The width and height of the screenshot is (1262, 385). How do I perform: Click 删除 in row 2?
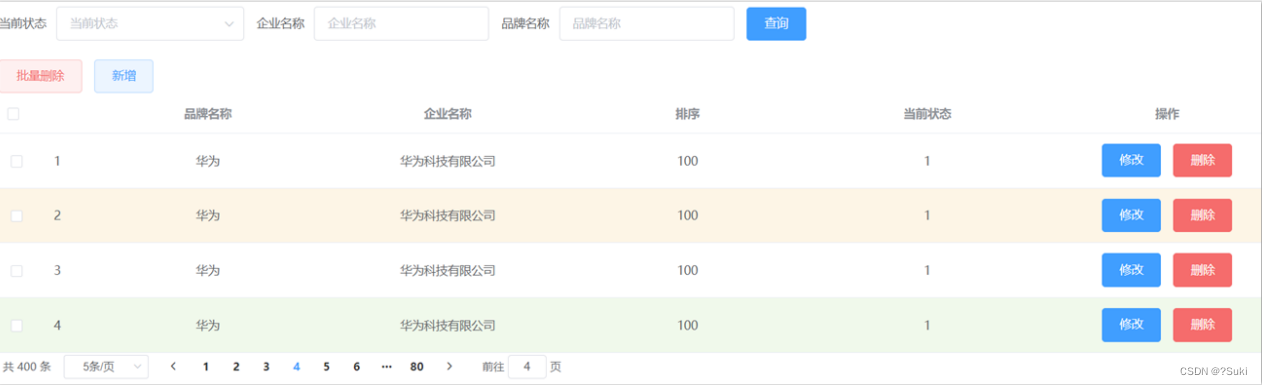pyautogui.click(x=1202, y=215)
